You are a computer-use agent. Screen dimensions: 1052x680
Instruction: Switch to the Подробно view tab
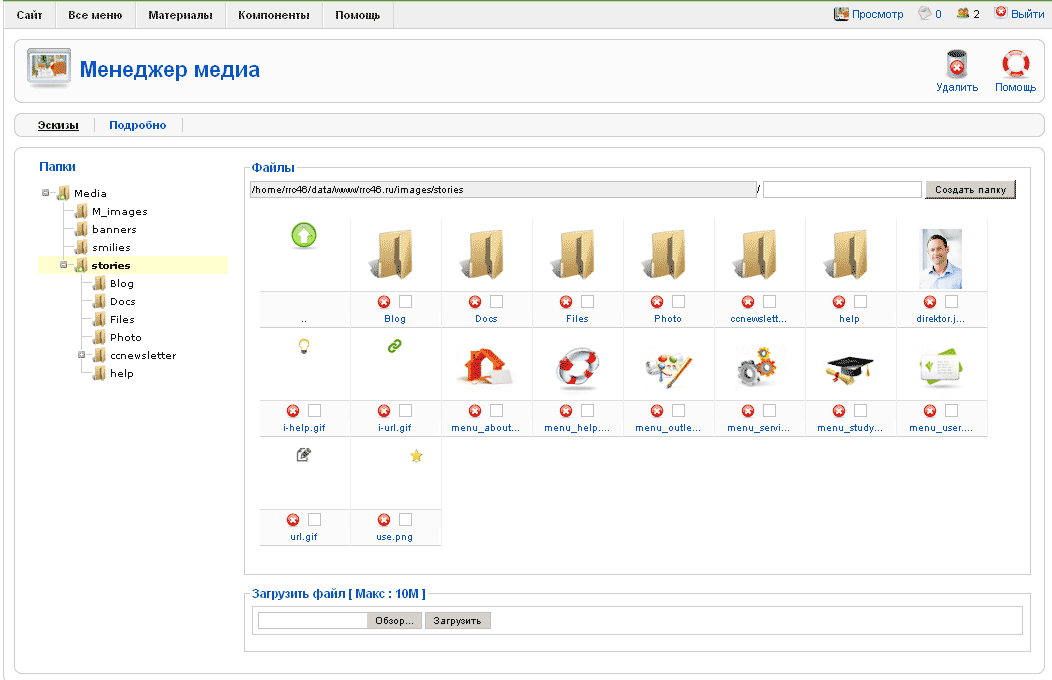[x=138, y=125]
